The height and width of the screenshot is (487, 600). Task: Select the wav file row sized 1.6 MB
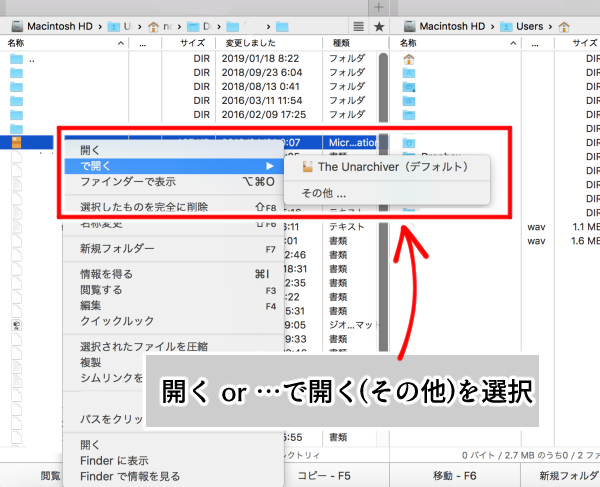pos(495,241)
